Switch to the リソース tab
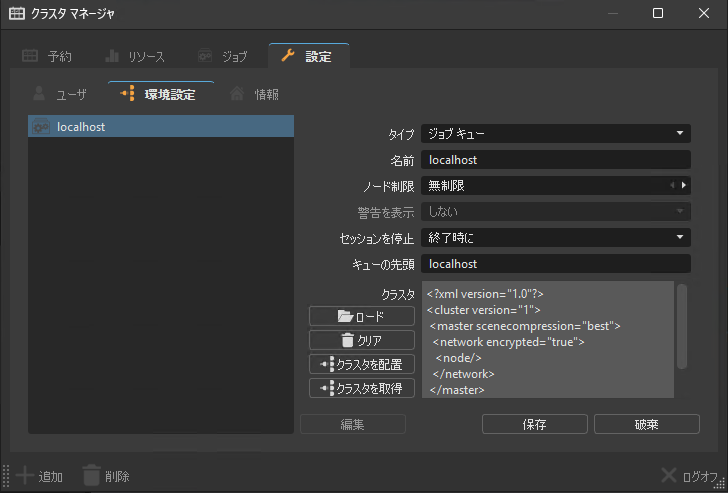The width and height of the screenshot is (728, 493). pyautogui.click(x=135, y=57)
